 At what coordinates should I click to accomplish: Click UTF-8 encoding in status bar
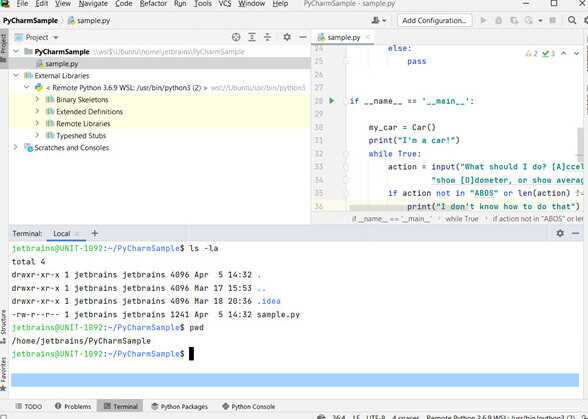[375, 417]
